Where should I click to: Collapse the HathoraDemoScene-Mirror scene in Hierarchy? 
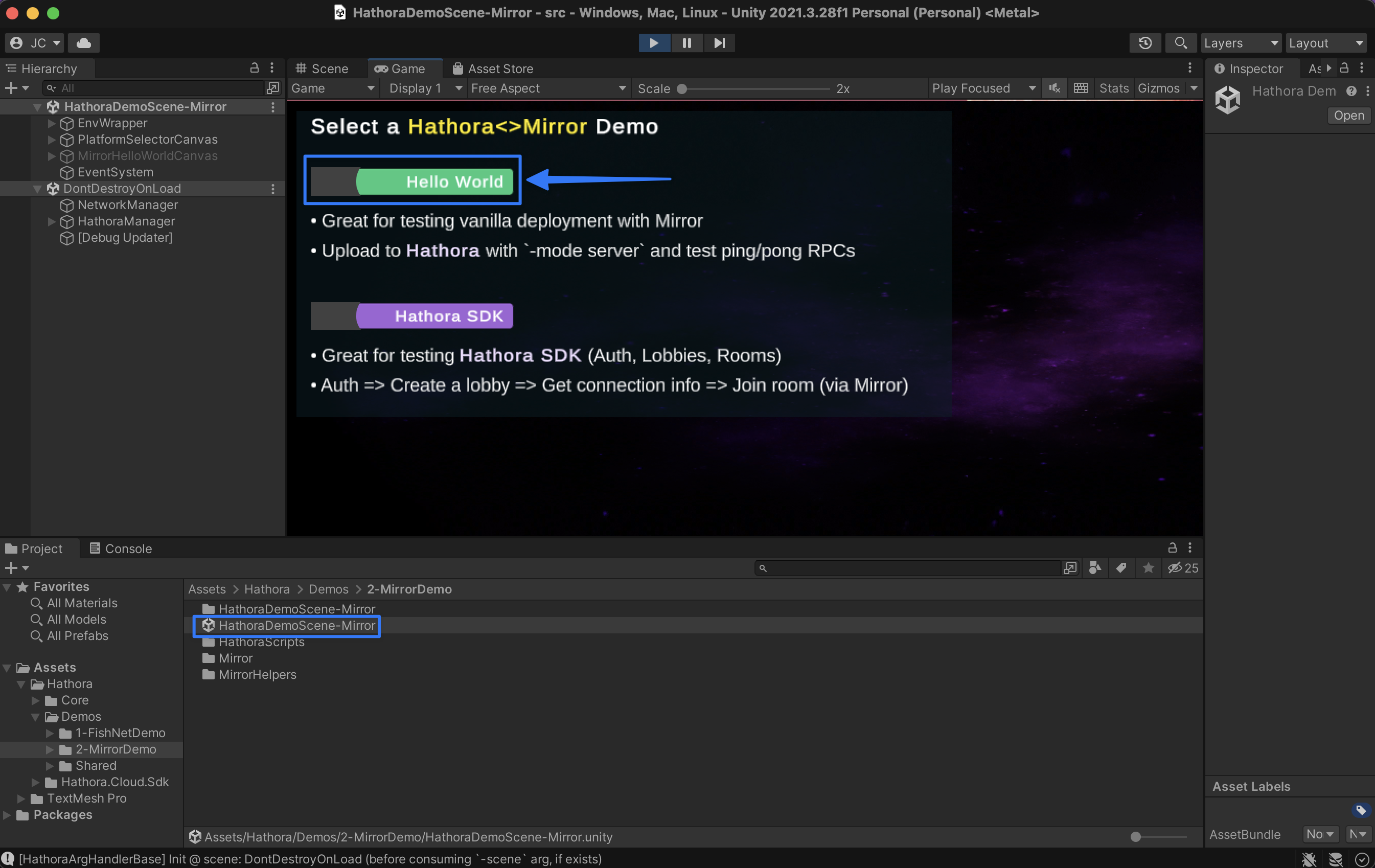coord(37,107)
